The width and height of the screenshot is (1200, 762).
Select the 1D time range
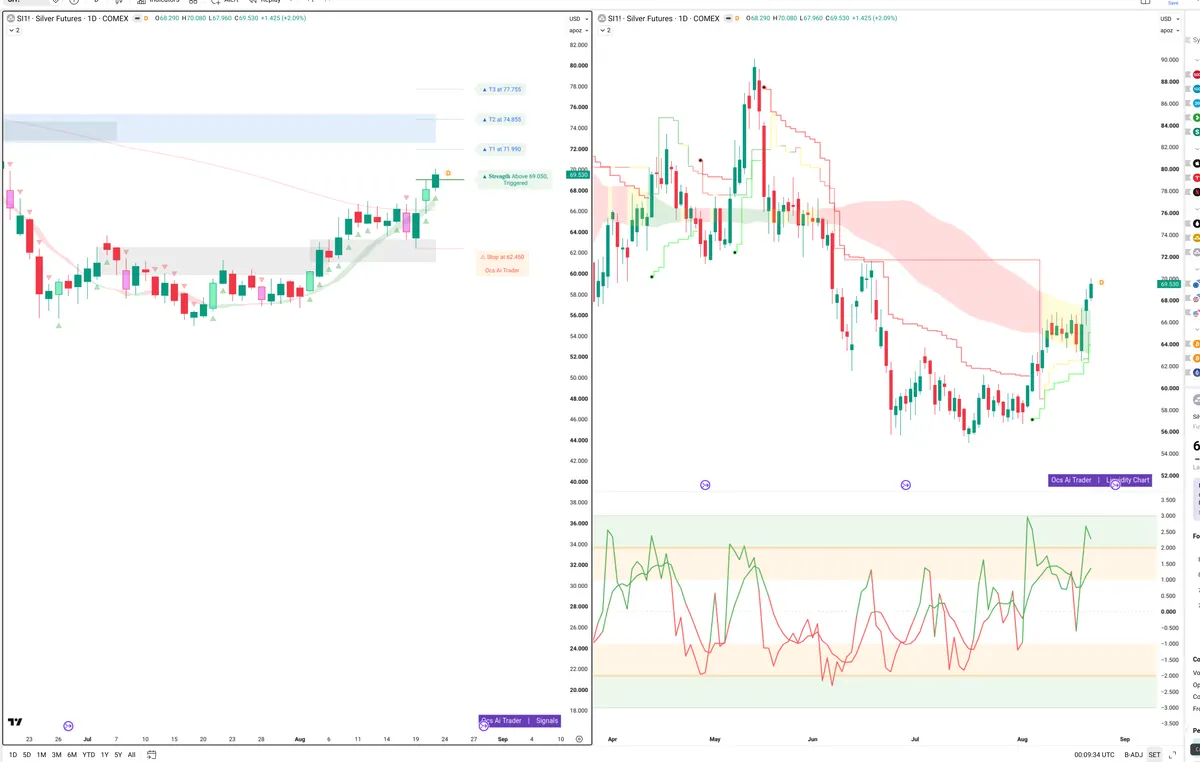(13, 754)
